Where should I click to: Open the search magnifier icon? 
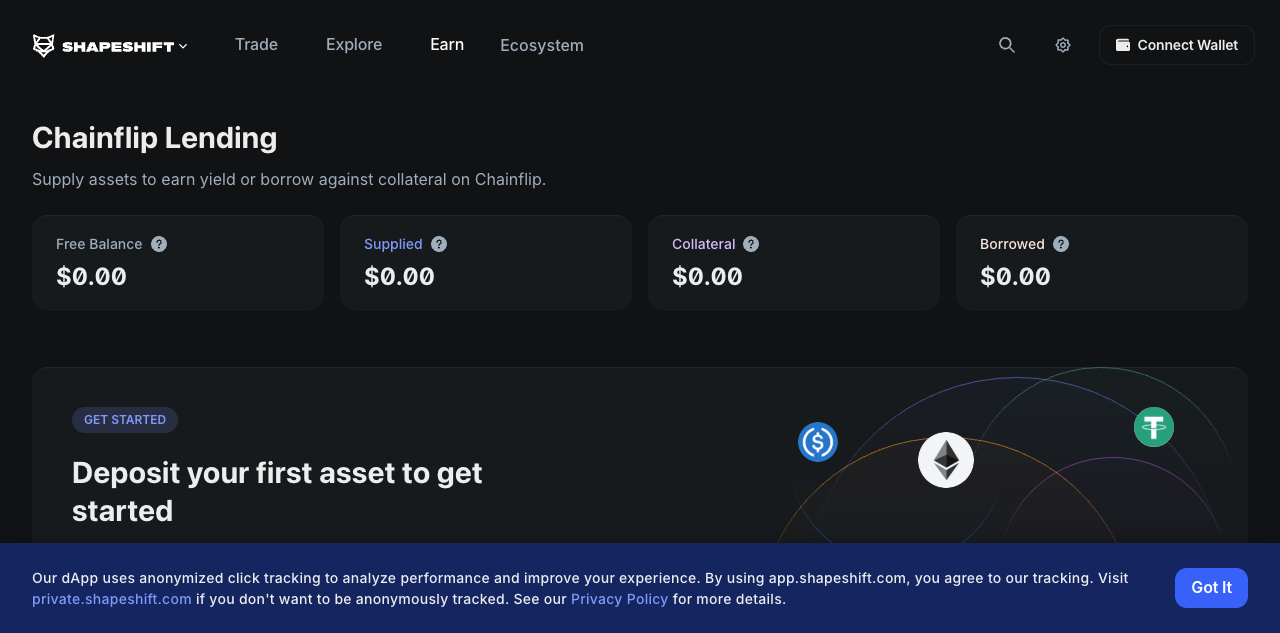1007,45
